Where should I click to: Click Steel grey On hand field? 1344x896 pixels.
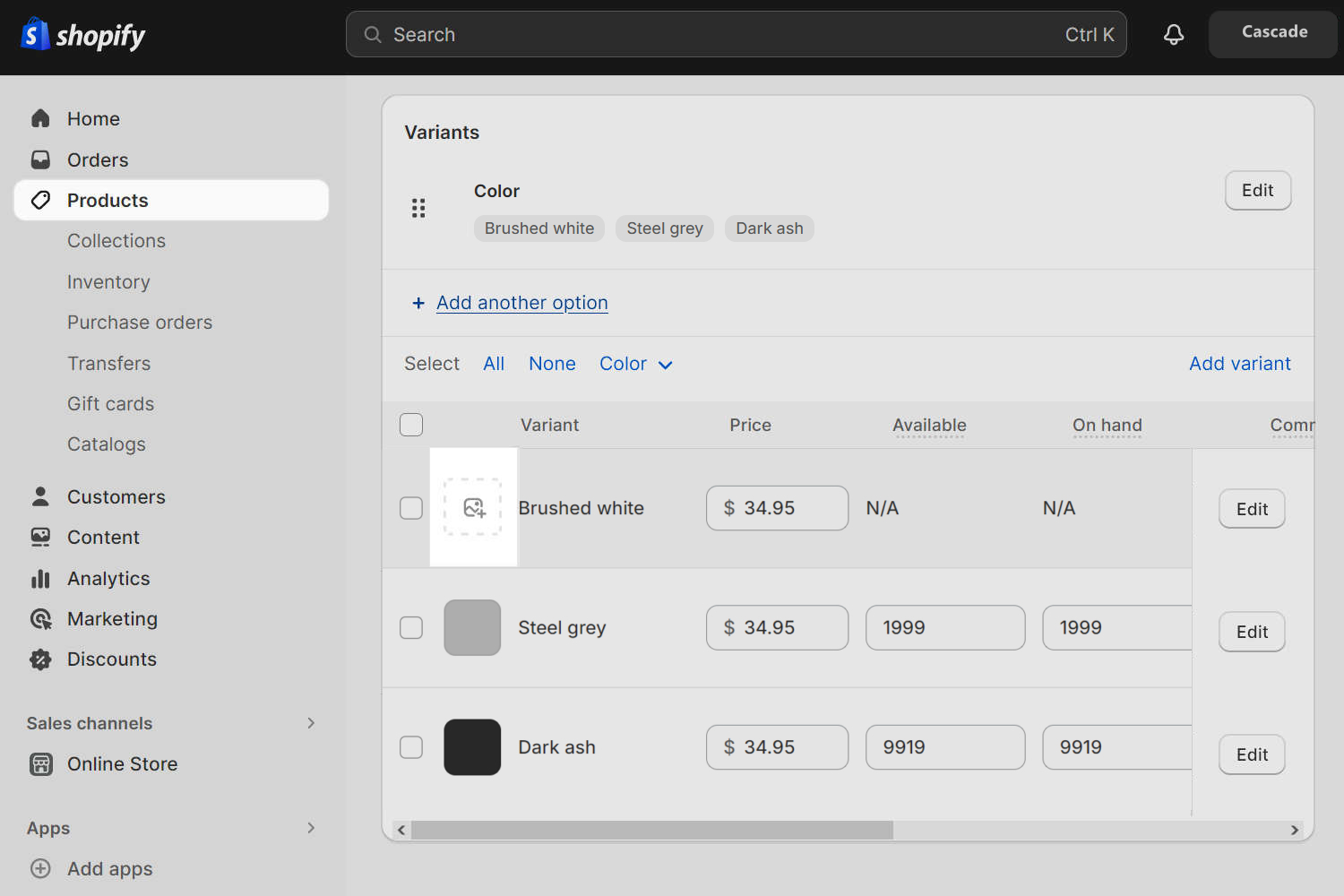tap(1117, 627)
